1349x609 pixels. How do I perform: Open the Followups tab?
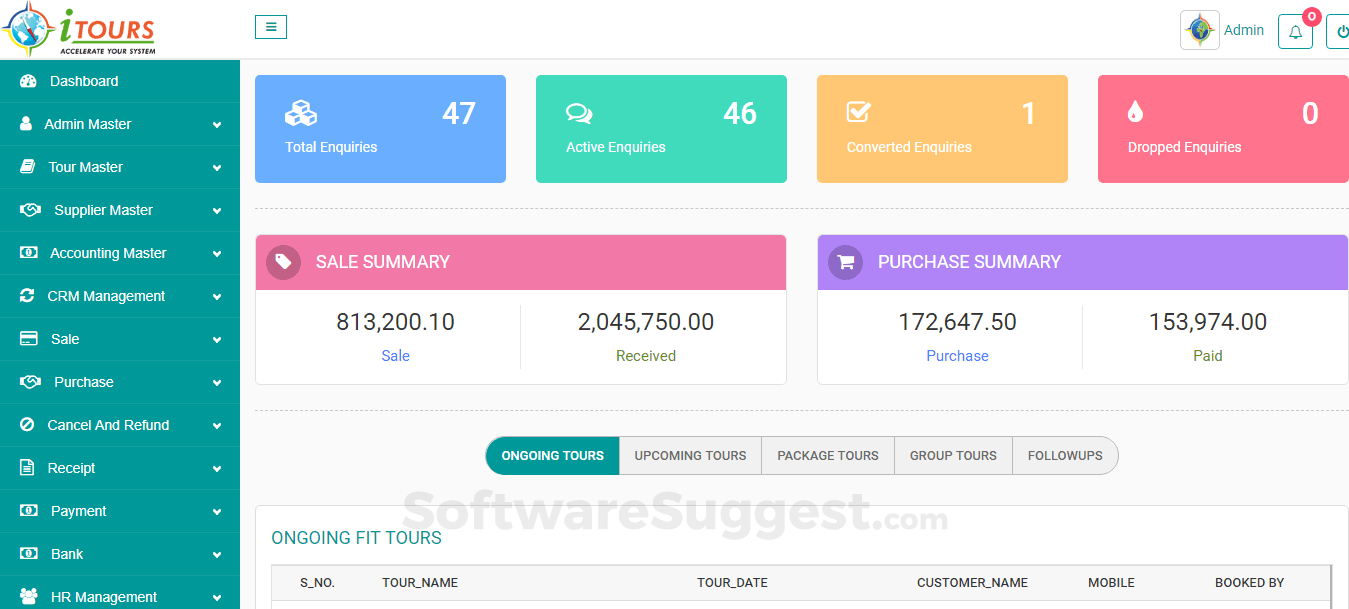1065,455
